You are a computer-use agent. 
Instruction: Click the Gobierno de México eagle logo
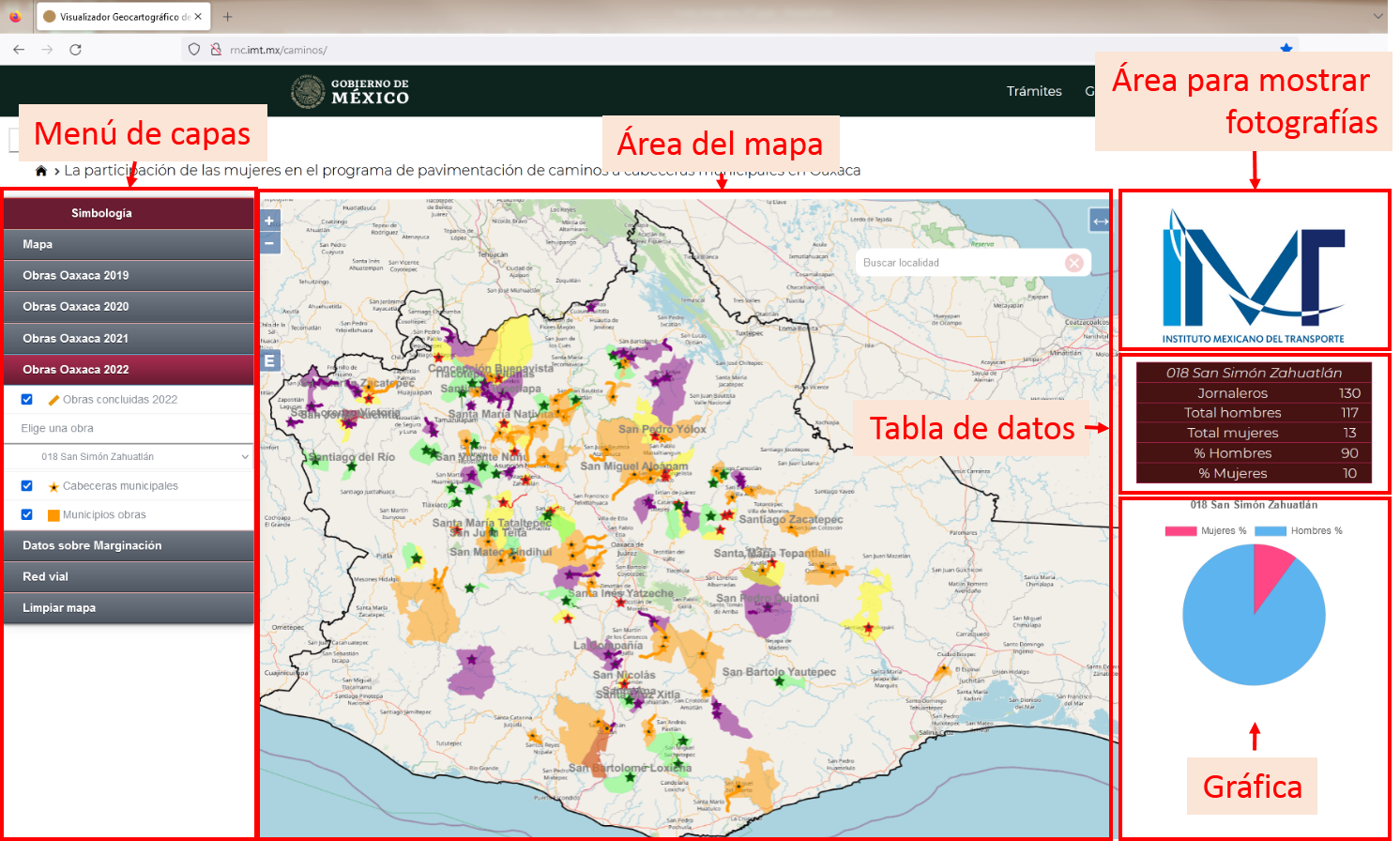[x=310, y=90]
